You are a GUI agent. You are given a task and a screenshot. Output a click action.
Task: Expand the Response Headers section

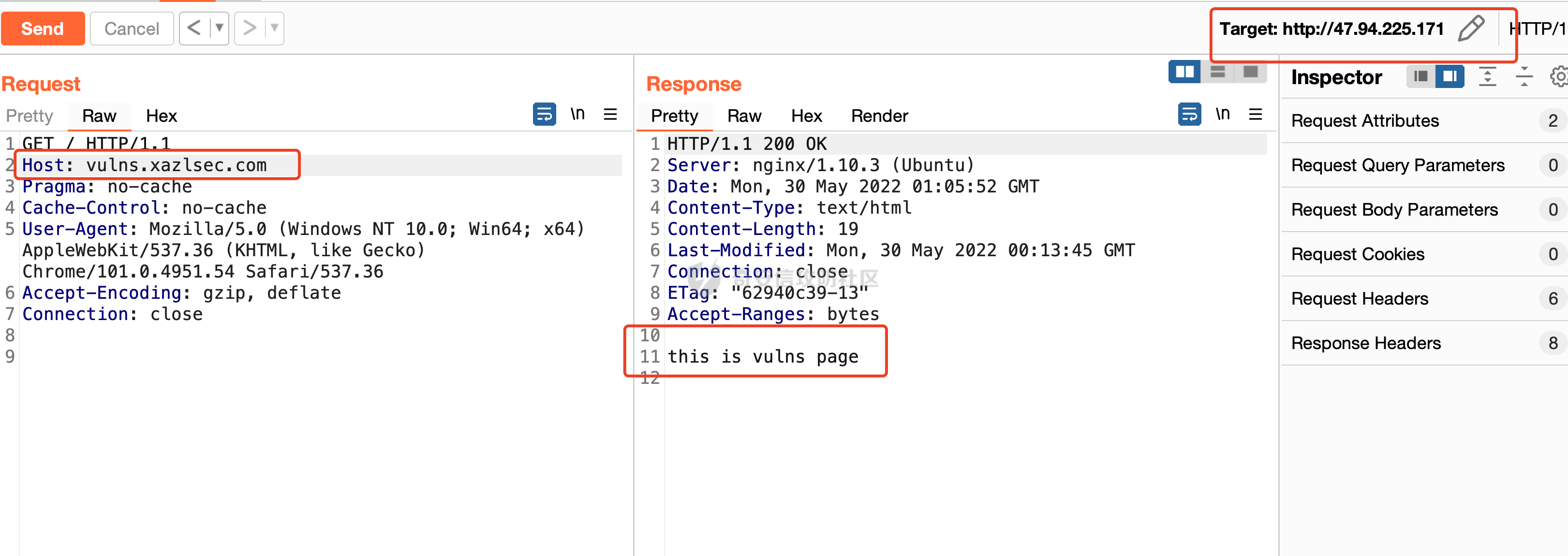pyautogui.click(x=1365, y=343)
